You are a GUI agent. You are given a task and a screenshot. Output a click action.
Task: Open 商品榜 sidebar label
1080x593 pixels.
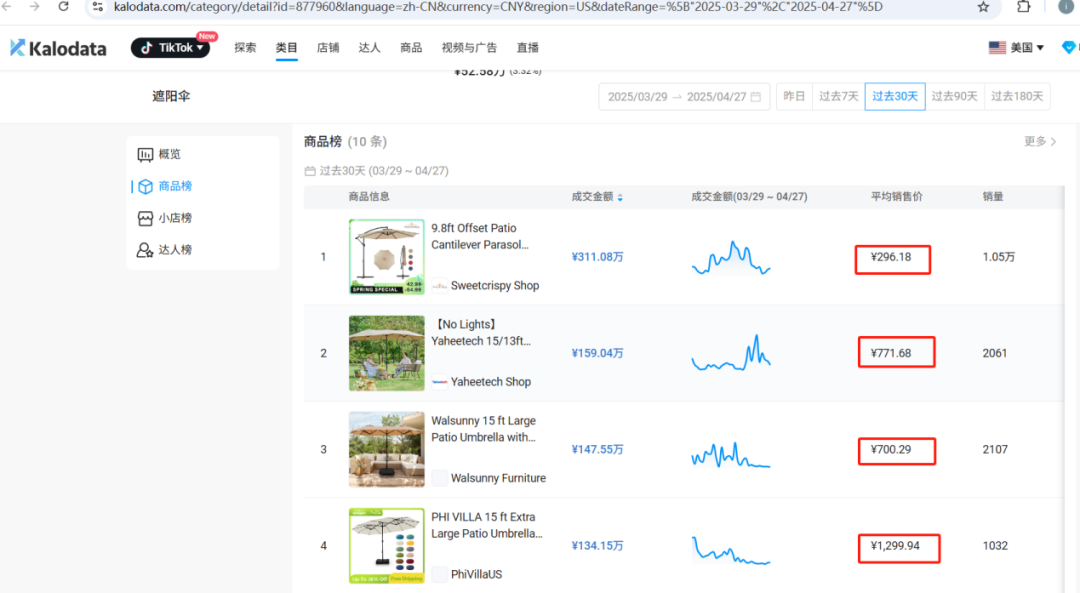[x=175, y=186]
